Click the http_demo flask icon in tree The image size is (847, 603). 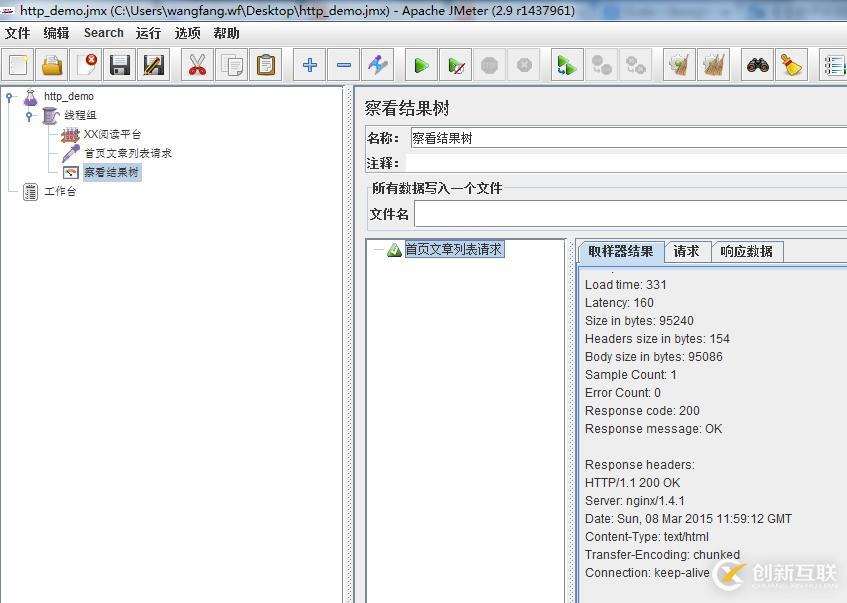[x=31, y=97]
